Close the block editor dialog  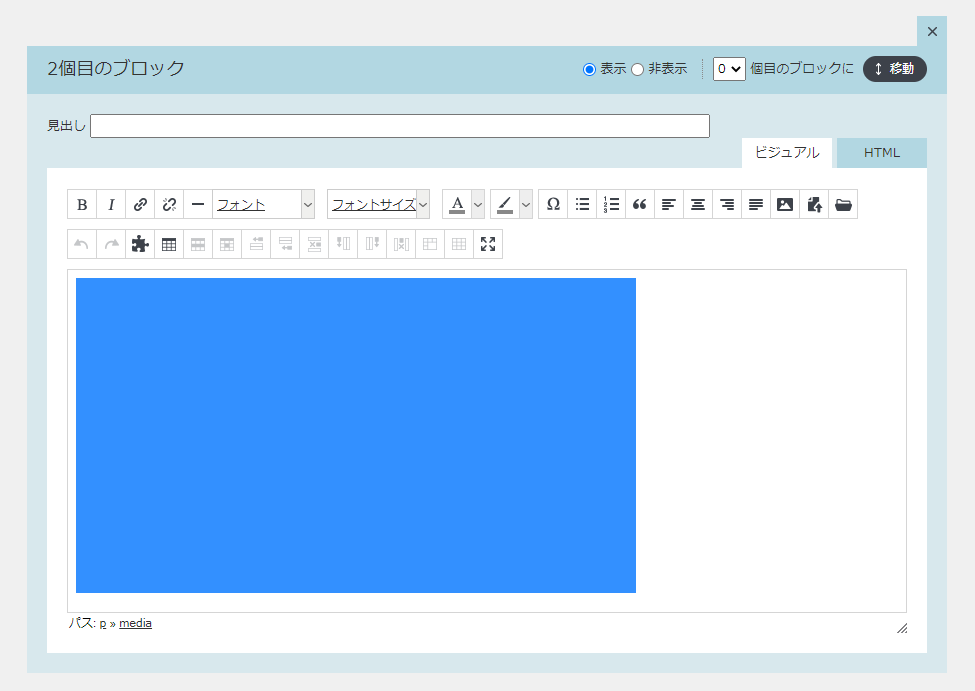click(932, 31)
